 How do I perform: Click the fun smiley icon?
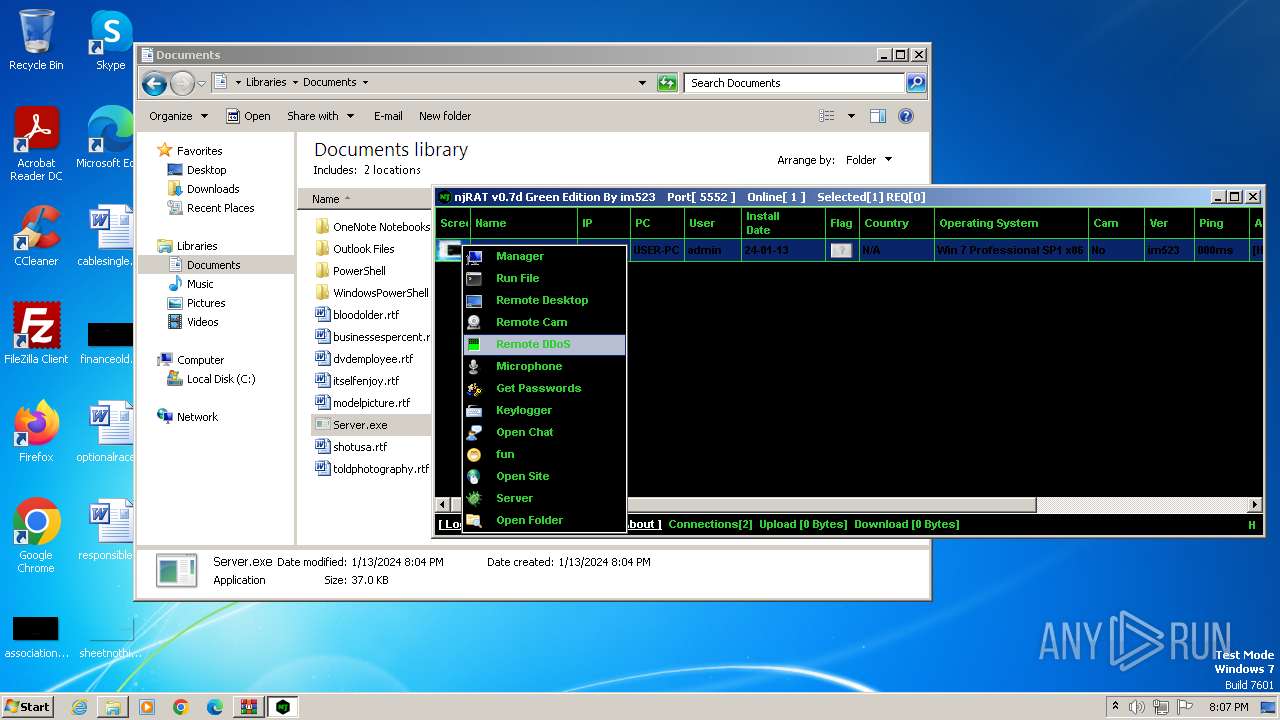(474, 454)
